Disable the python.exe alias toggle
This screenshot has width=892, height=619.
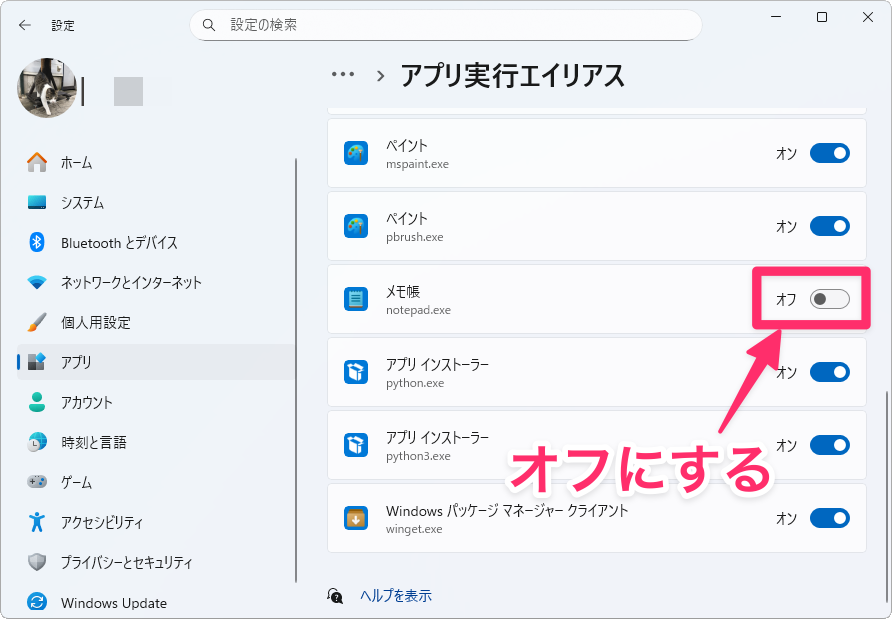coord(829,372)
